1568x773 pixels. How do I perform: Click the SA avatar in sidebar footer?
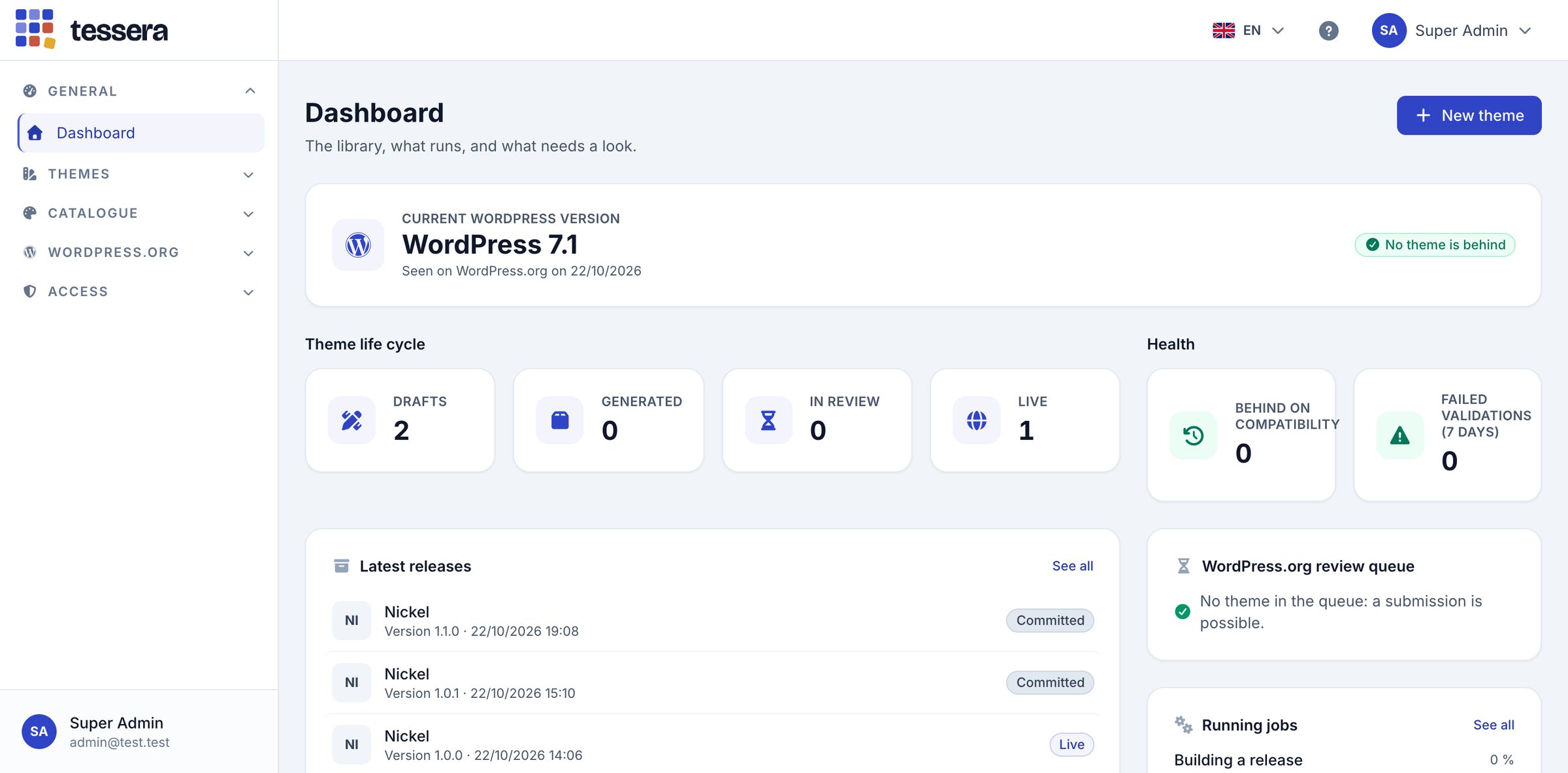pyautogui.click(x=39, y=731)
